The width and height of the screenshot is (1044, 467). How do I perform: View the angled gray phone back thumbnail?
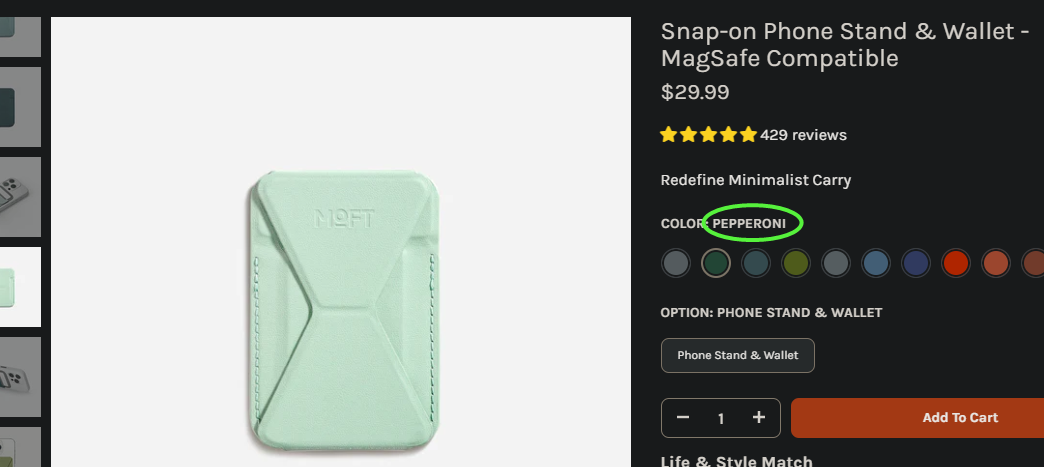[x=20, y=197]
